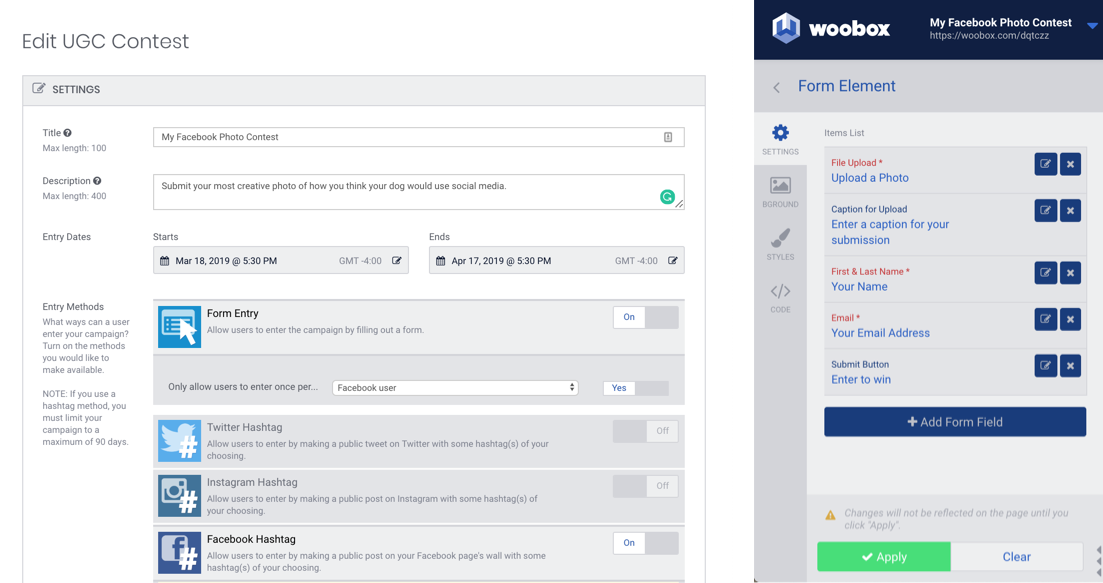Click the edit icon for Starts date
This screenshot has height=583, width=1103.
[397, 260]
